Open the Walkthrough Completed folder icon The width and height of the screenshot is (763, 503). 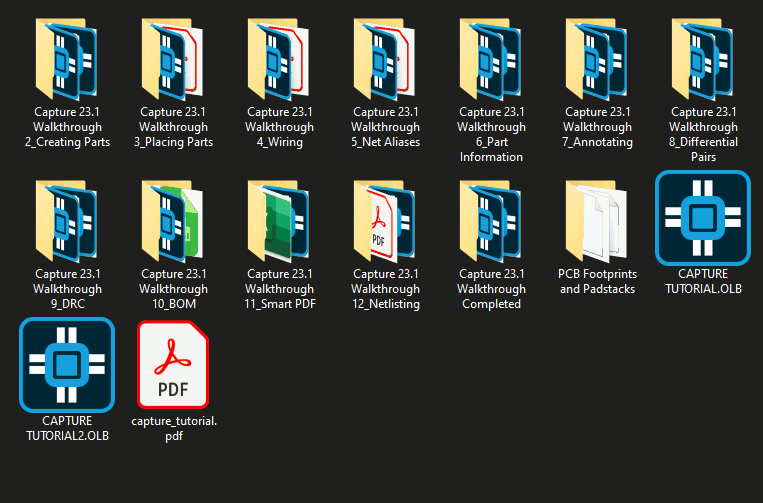tap(491, 221)
